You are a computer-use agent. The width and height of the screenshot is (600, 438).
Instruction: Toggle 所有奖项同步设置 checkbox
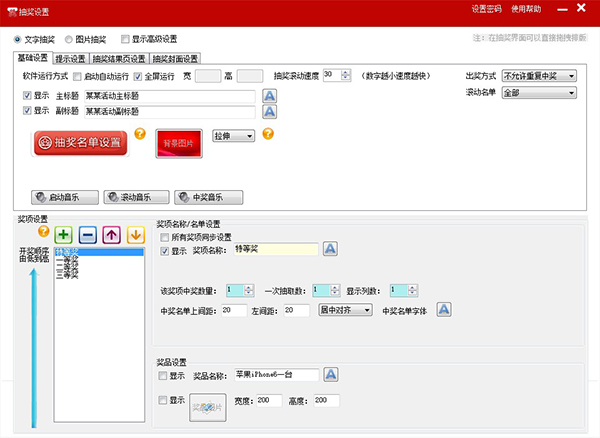point(165,237)
